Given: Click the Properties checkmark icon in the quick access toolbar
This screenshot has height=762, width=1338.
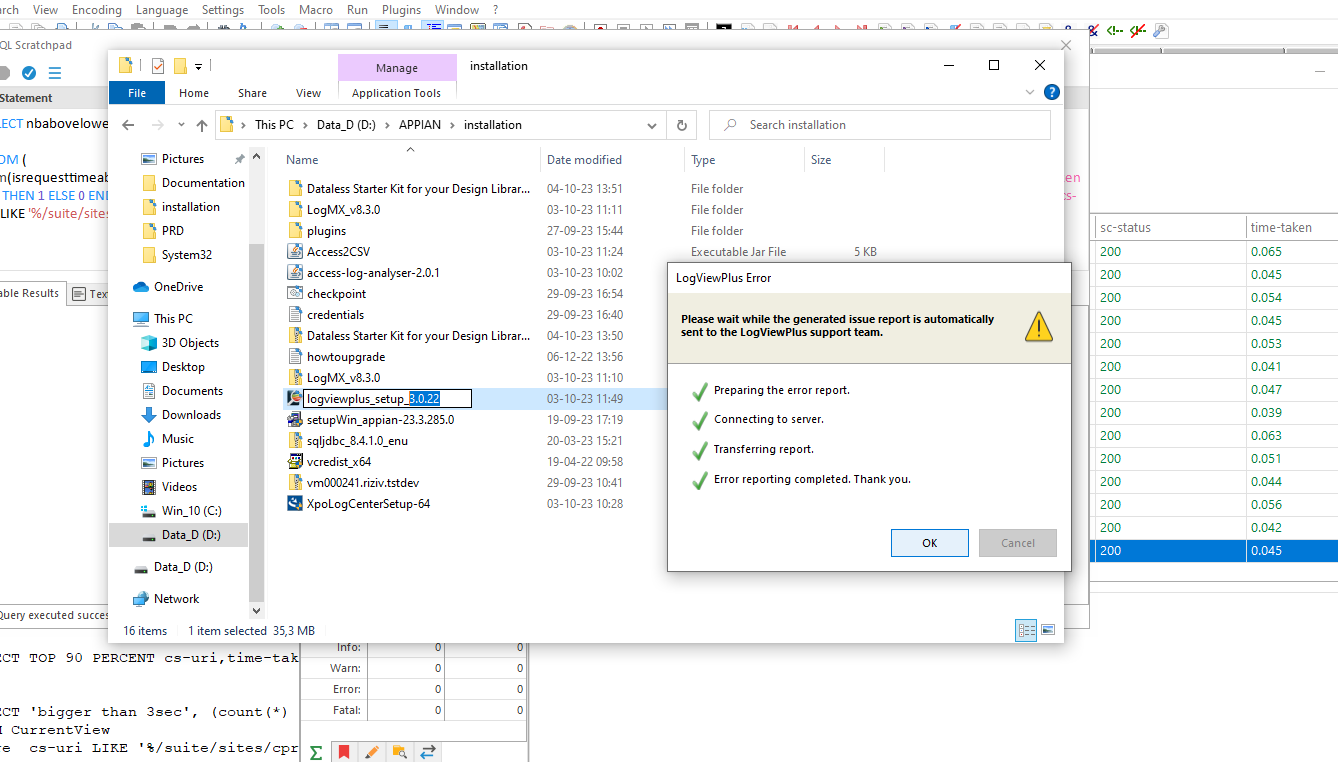Looking at the screenshot, I should [x=158, y=66].
